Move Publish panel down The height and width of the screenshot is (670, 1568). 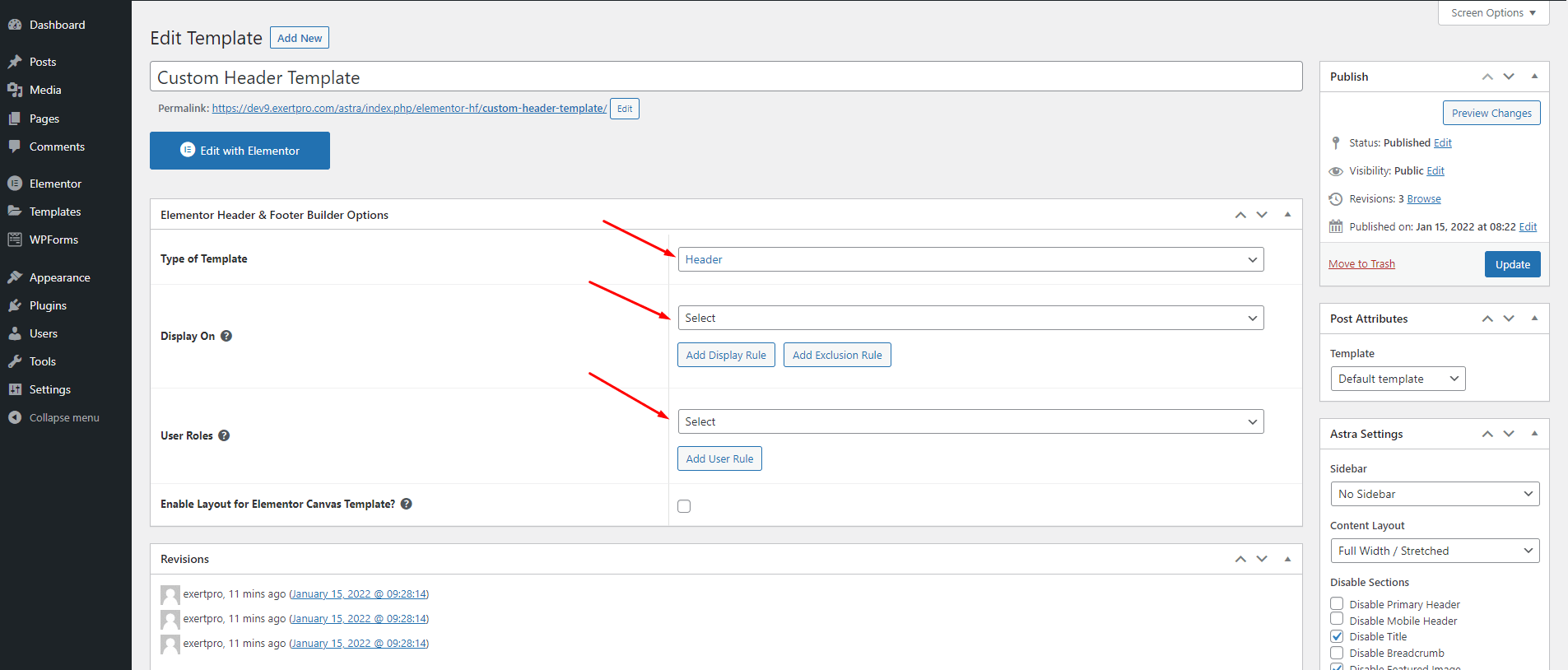1509,77
